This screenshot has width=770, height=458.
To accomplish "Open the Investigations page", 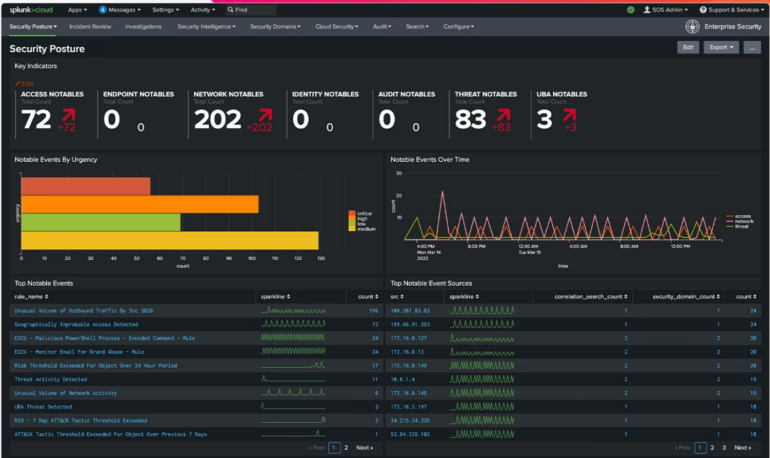I will tap(143, 27).
